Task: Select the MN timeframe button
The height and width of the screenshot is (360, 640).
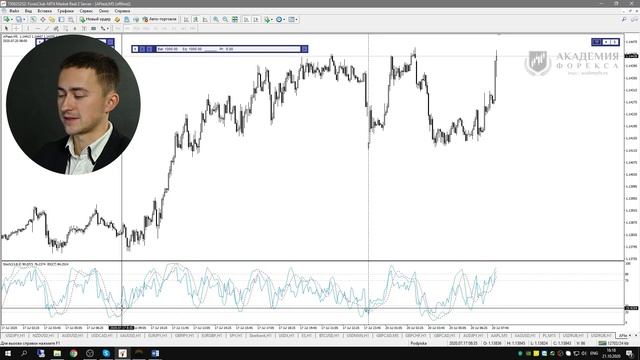Action: 193,28
